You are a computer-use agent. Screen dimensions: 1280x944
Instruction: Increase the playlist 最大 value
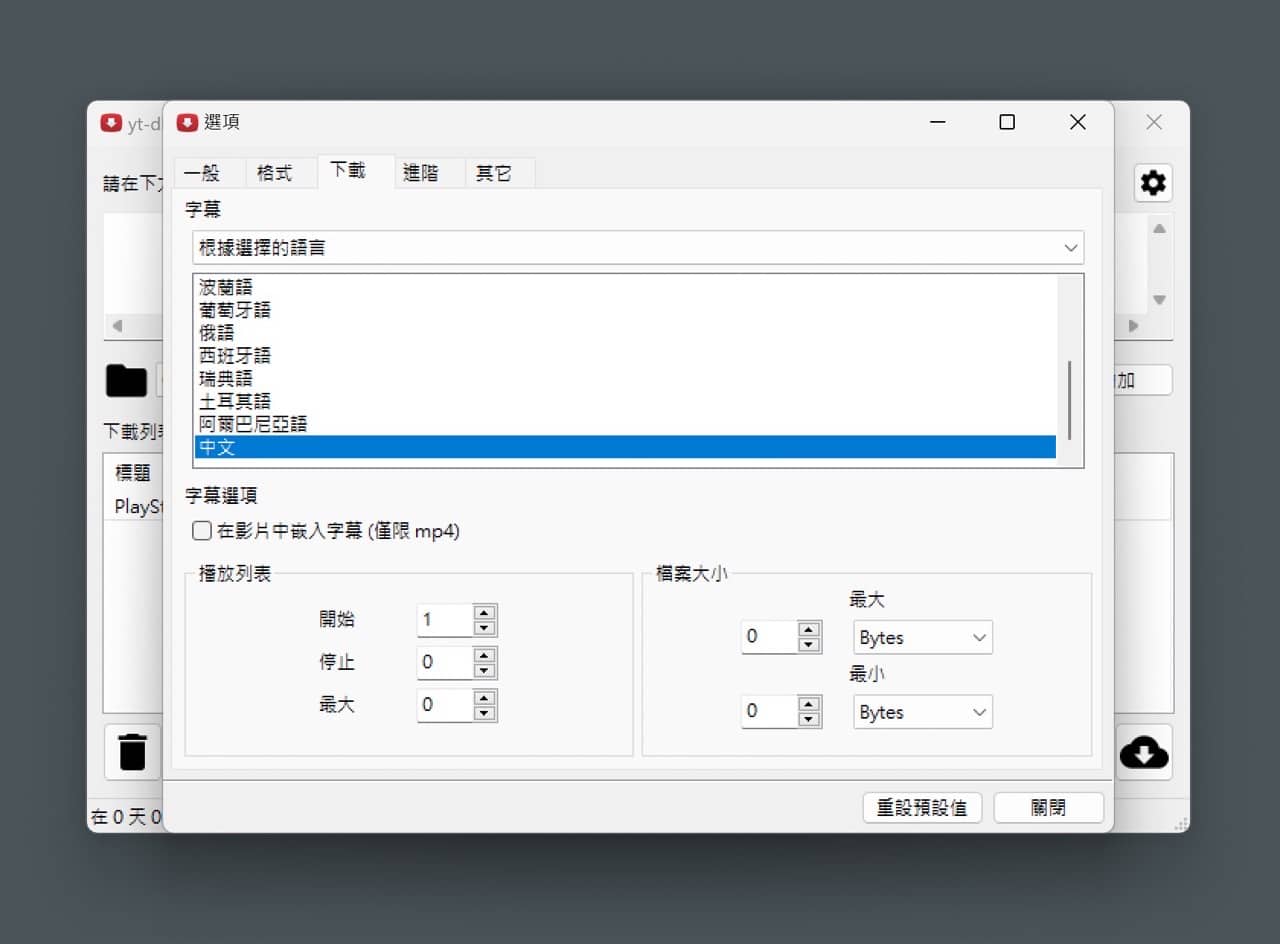click(x=485, y=698)
